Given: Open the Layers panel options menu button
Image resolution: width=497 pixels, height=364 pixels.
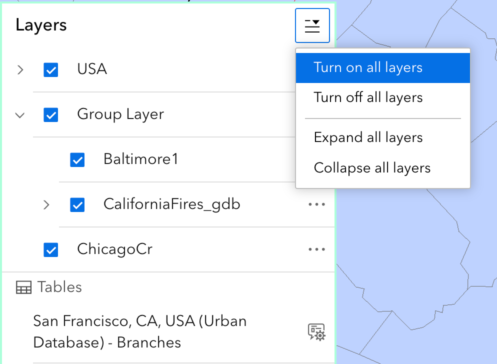Looking at the screenshot, I should [312, 26].
